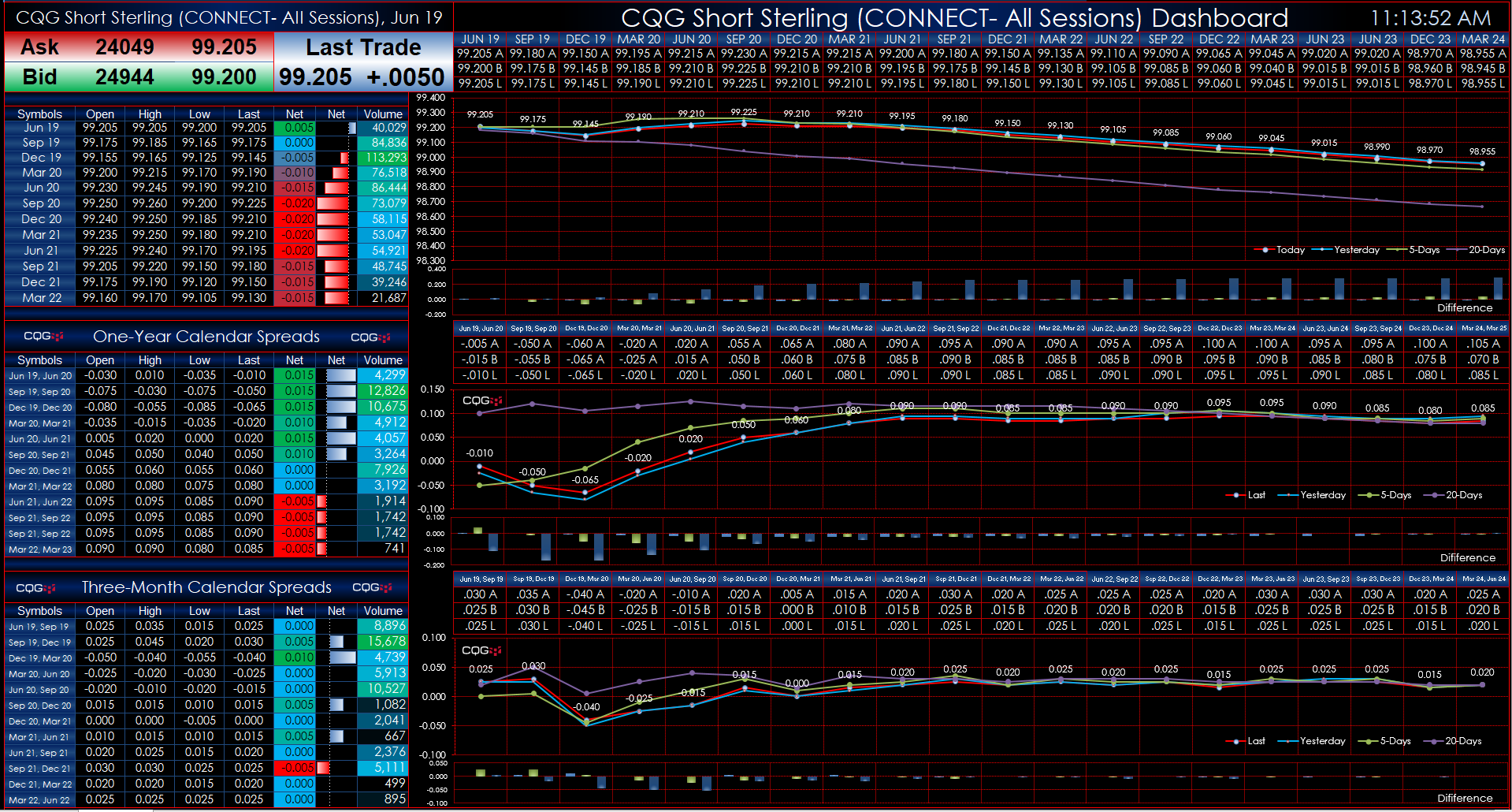
Task: Click the Difference label under the one-year spreads chart
Action: click(x=1467, y=558)
